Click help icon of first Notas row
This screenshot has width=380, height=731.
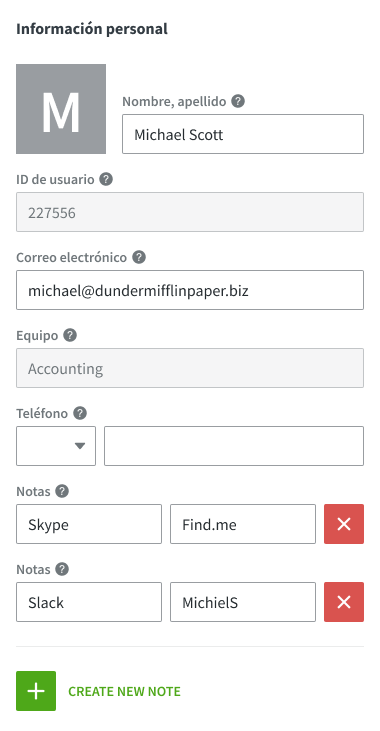click(x=62, y=491)
